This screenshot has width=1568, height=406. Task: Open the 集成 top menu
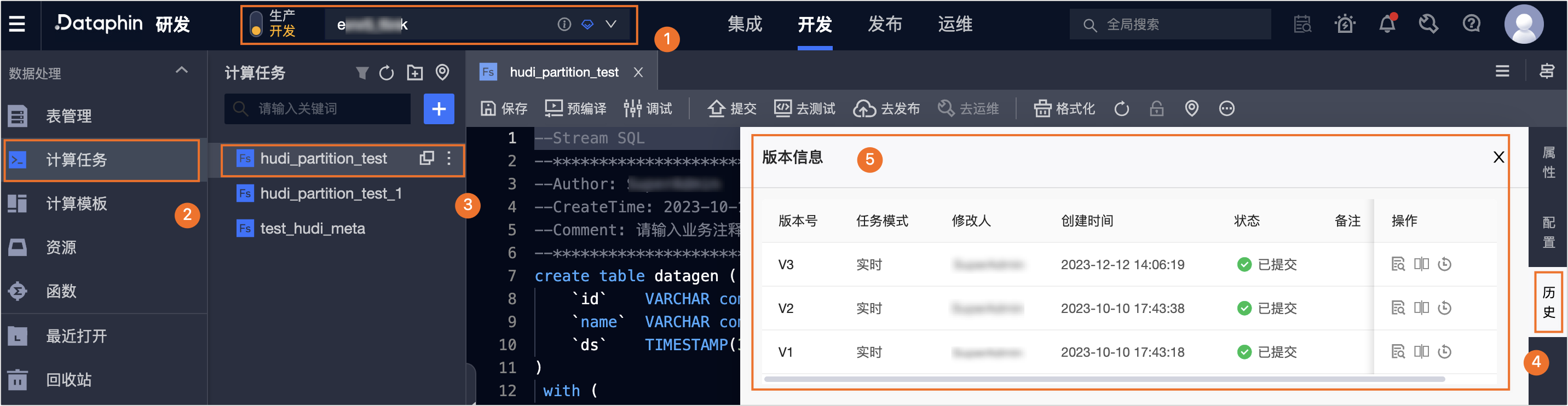click(x=745, y=24)
